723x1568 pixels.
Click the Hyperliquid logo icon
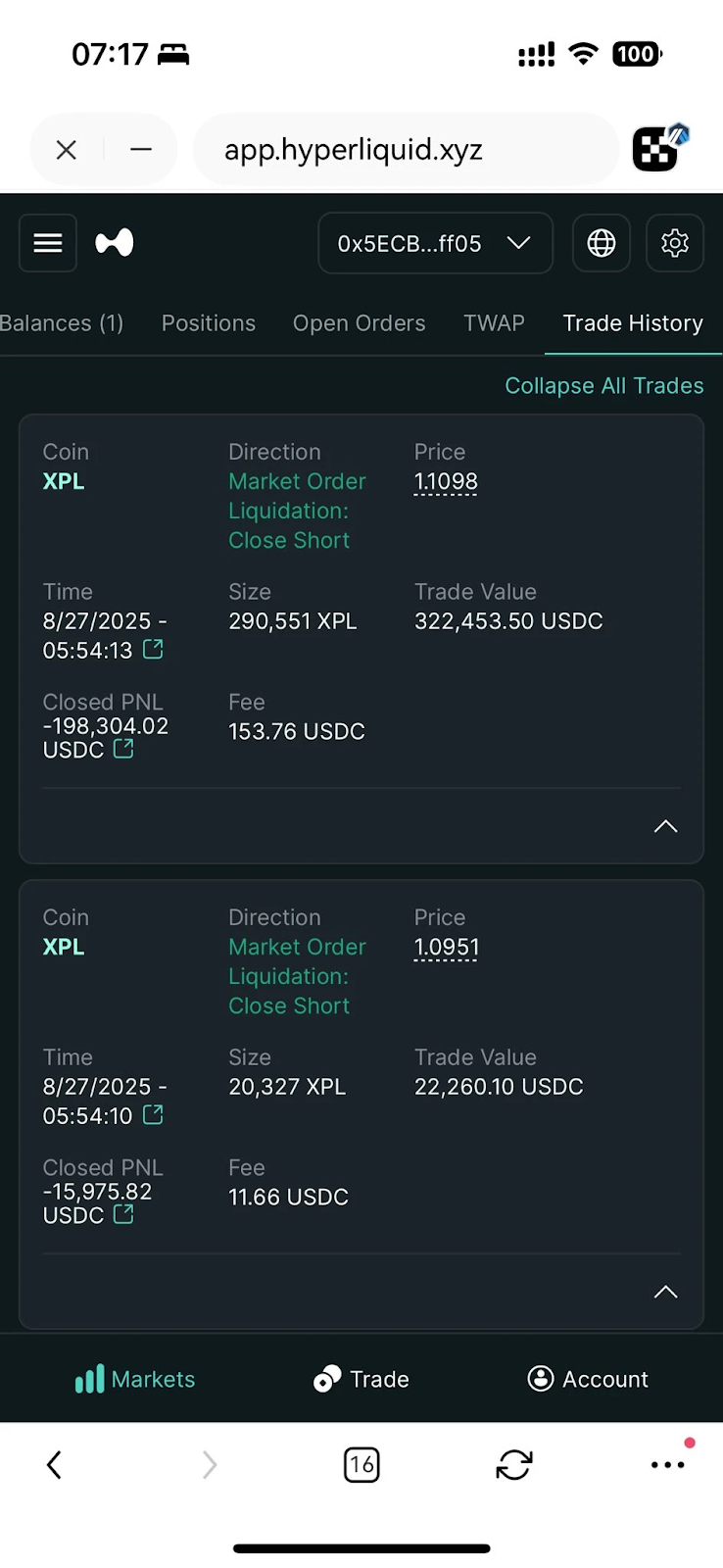(x=115, y=243)
